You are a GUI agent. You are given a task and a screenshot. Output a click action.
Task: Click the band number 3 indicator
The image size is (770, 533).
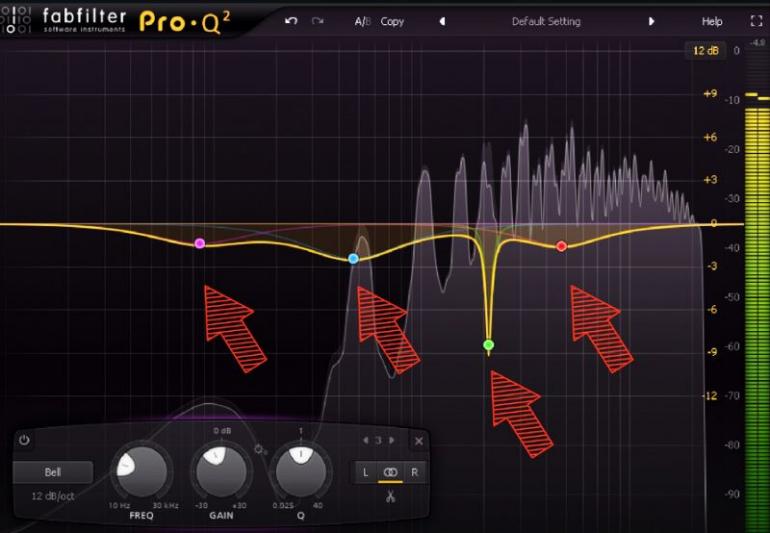click(378, 440)
